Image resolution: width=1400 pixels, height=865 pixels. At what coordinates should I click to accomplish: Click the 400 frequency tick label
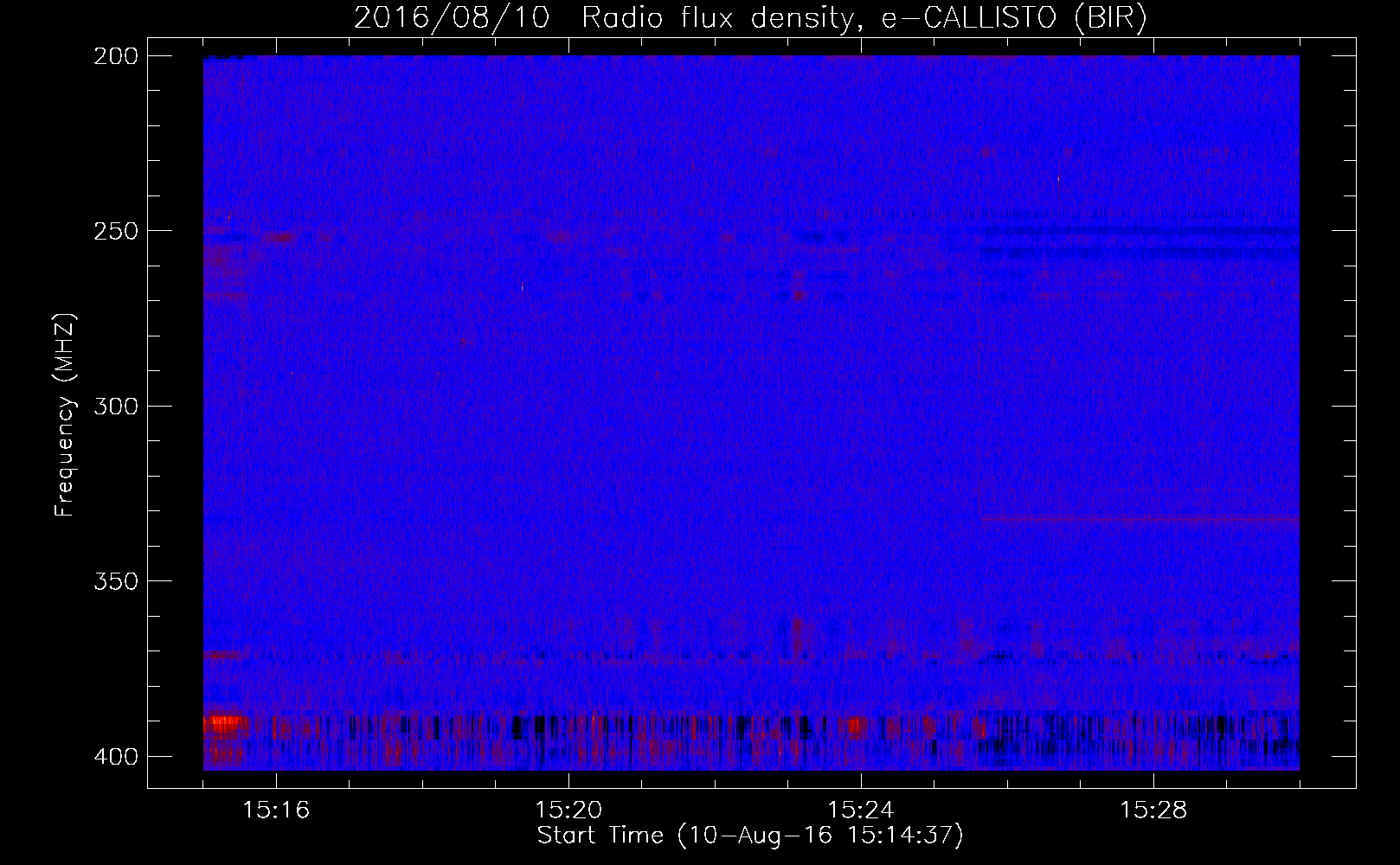(x=115, y=757)
